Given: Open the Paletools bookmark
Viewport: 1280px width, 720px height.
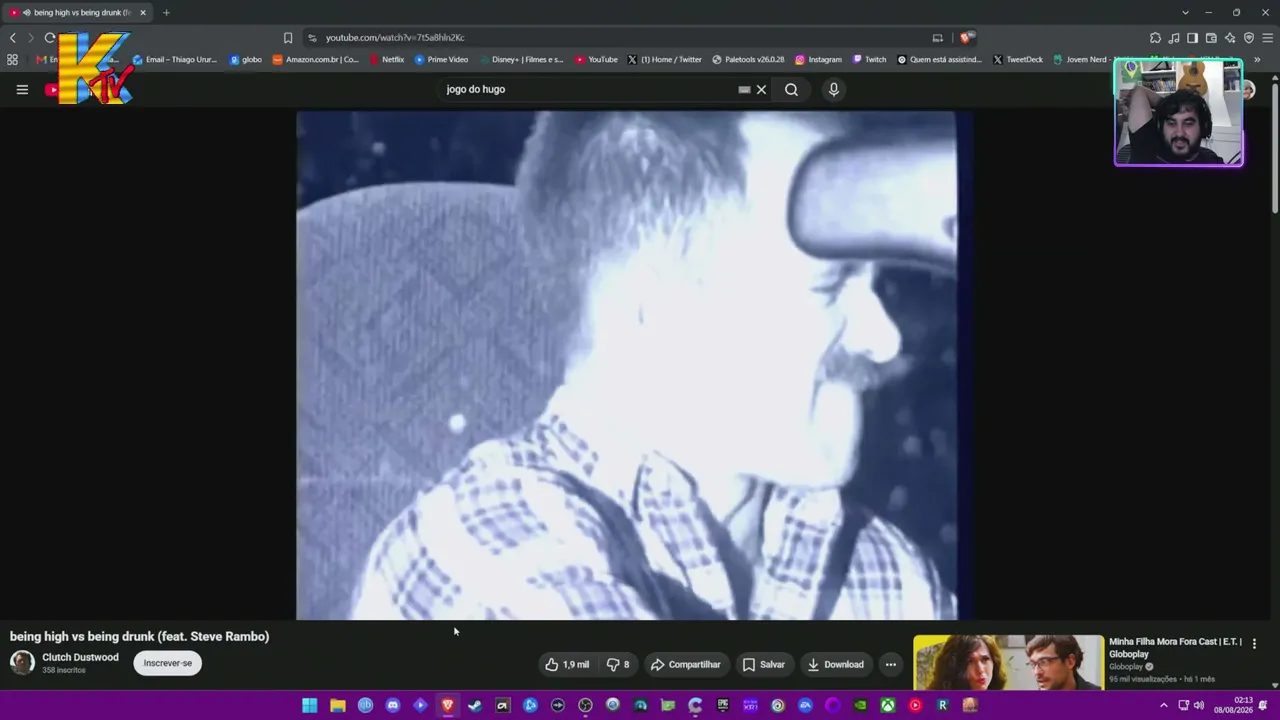Looking at the screenshot, I should pos(748,60).
